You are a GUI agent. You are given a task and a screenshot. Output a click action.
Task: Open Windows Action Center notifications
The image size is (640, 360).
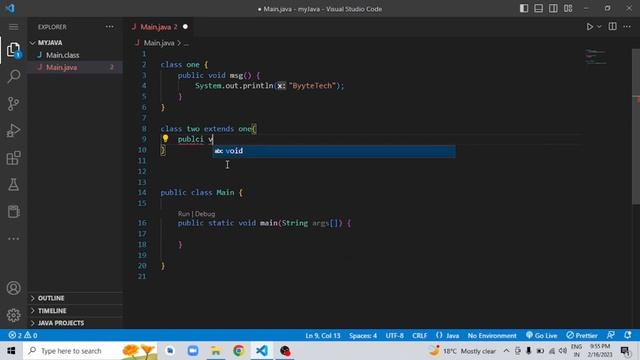(624, 351)
